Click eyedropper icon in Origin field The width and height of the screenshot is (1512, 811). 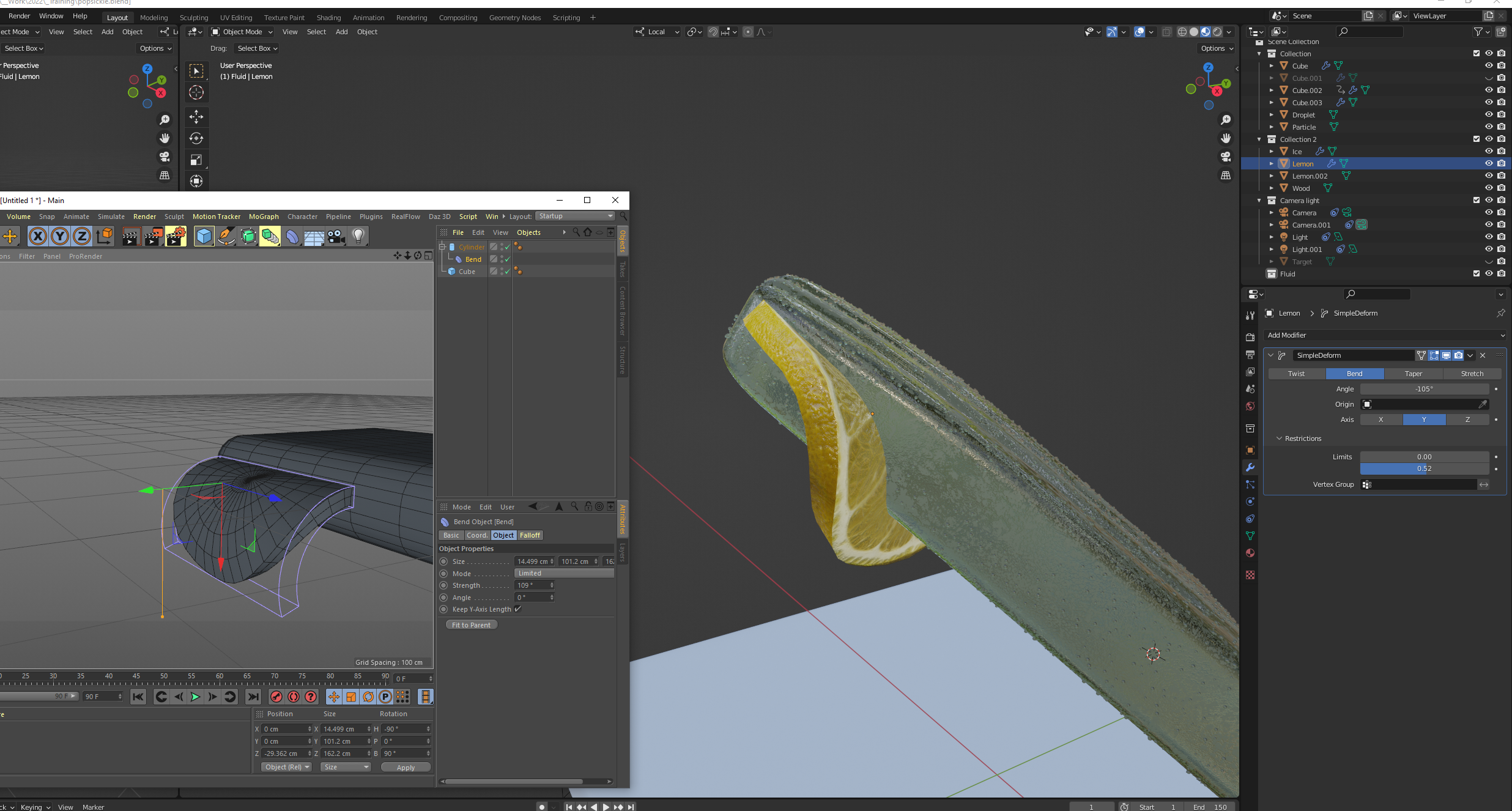[1483, 404]
